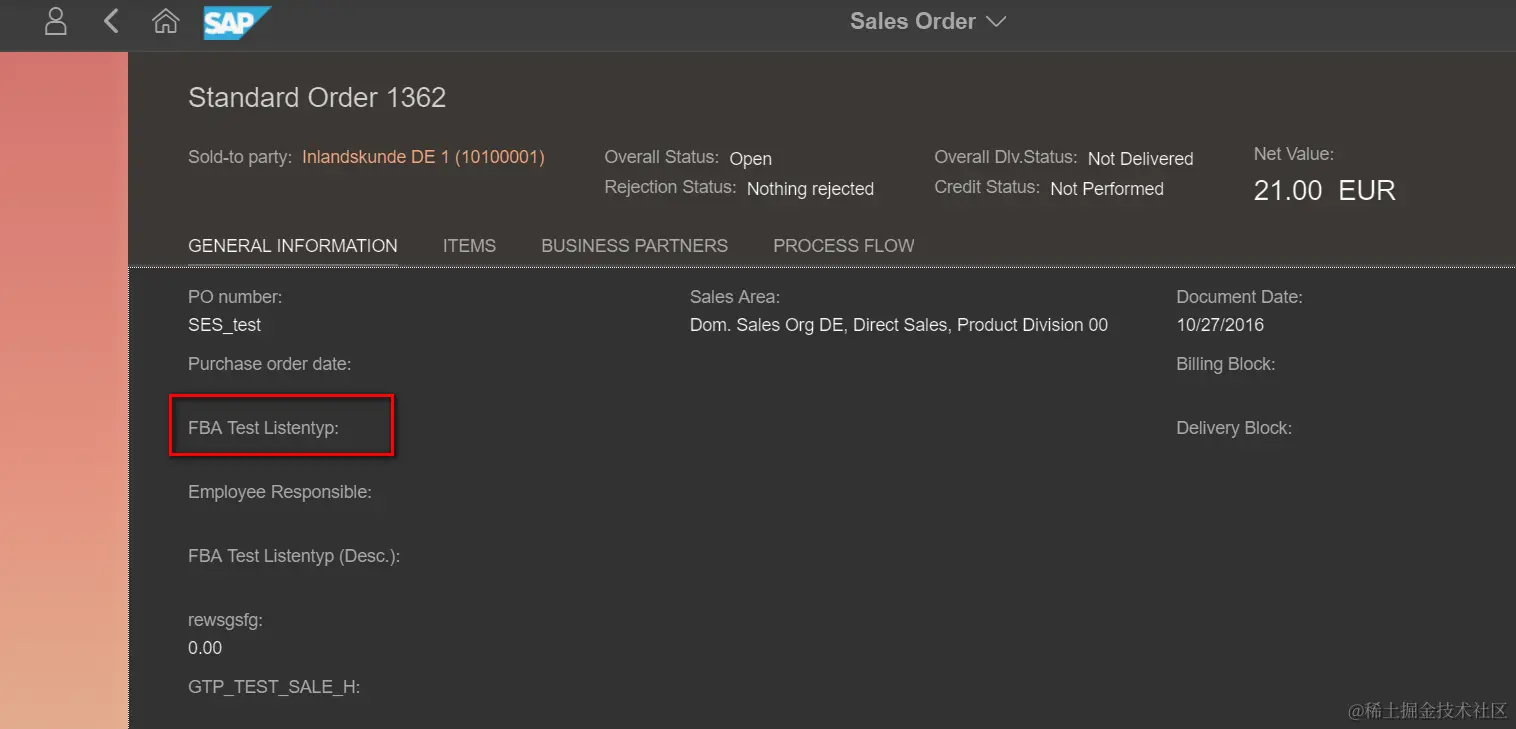Click the Document Date 10/27/2016 value
Image resolution: width=1516 pixels, height=729 pixels.
(1219, 325)
